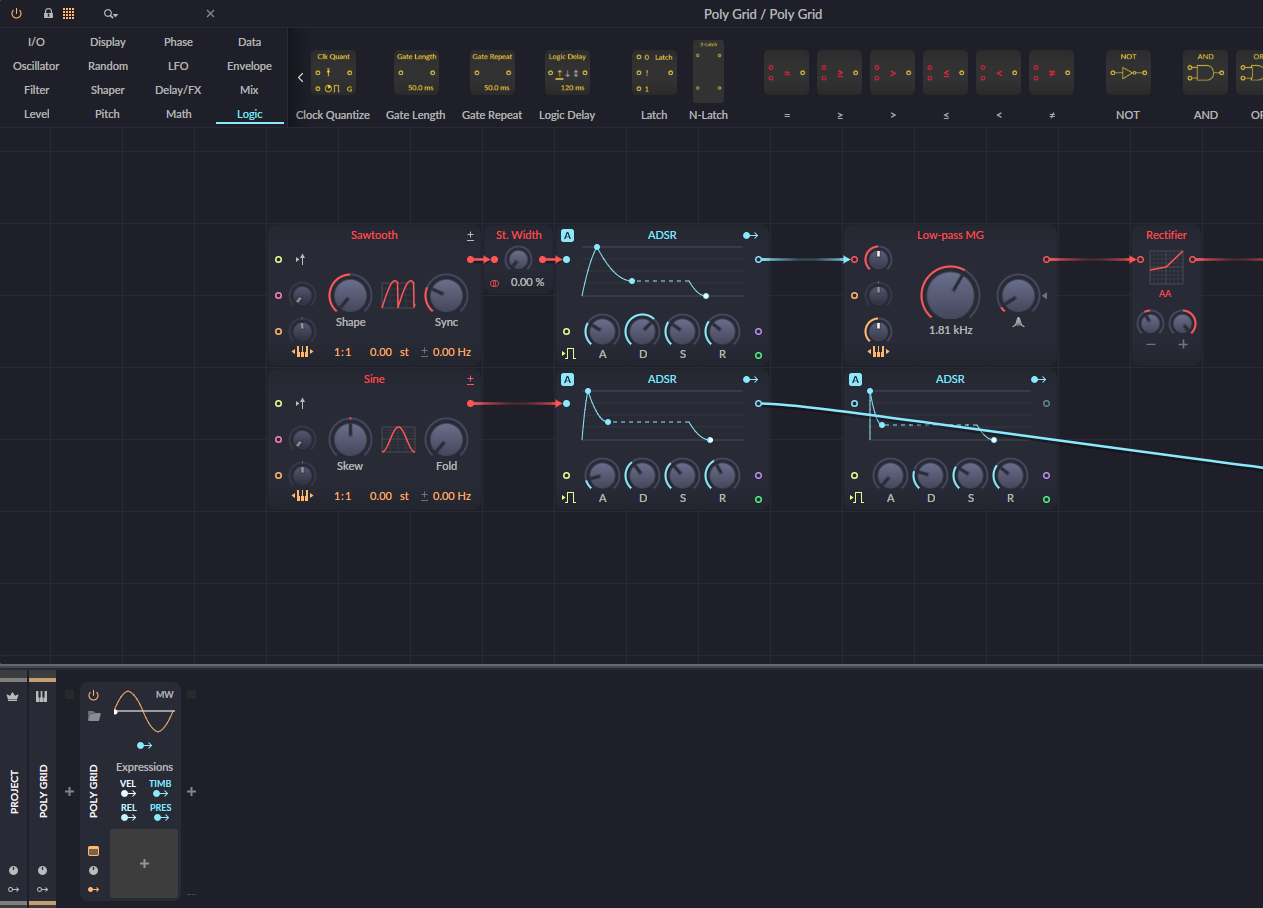Viewport: 1263px width, 908px height.
Task: Pick the greater-or-equal (≥) comparator module
Action: (x=839, y=73)
